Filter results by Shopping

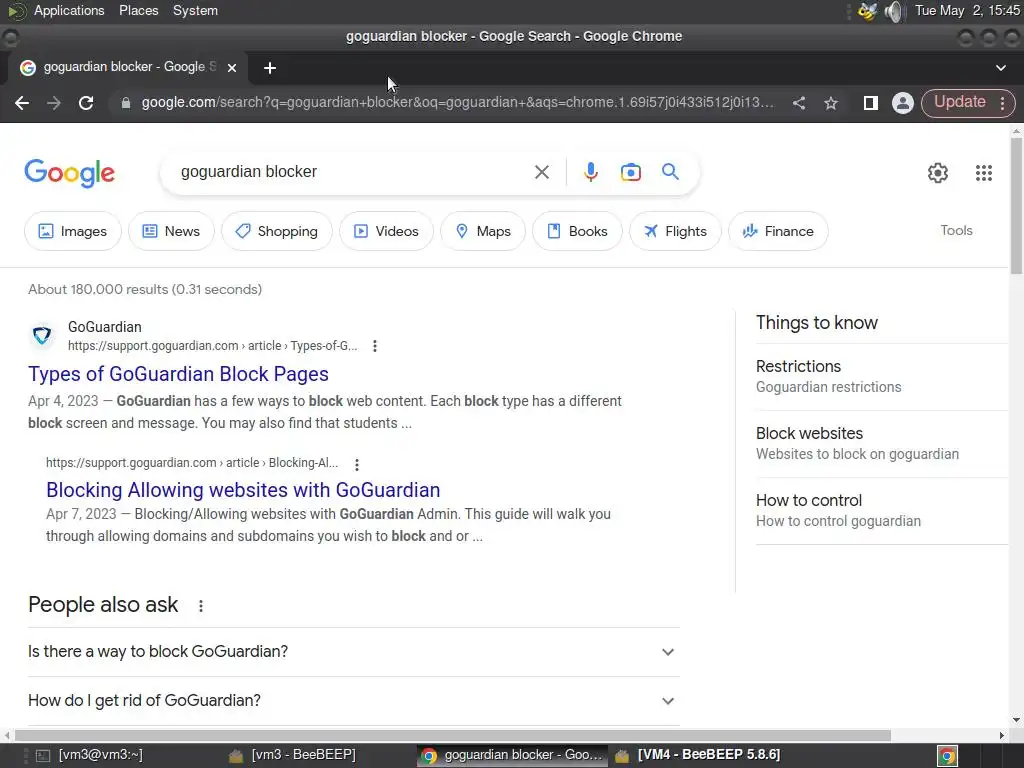[x=277, y=231]
